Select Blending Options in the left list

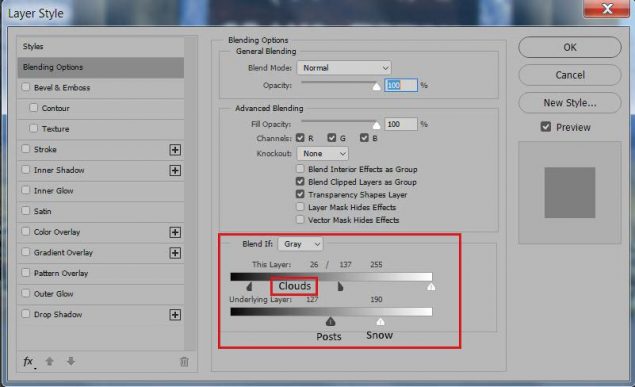pos(100,67)
